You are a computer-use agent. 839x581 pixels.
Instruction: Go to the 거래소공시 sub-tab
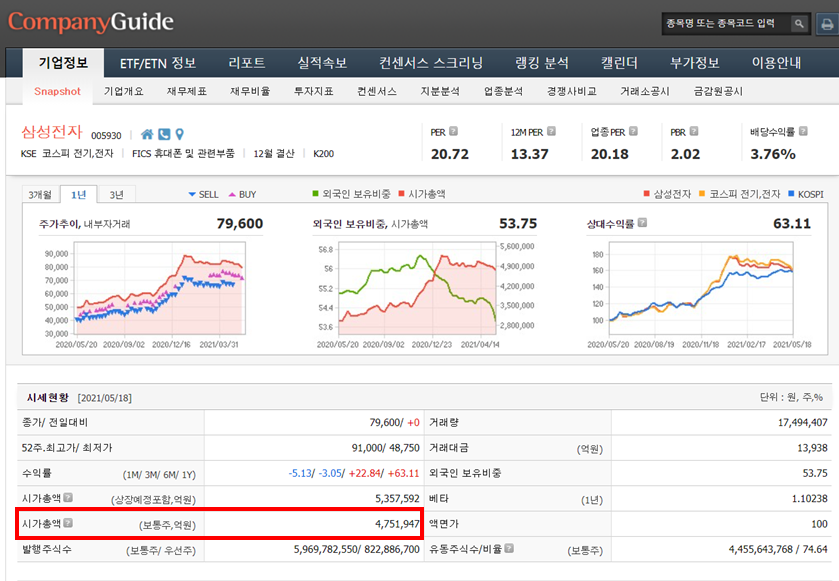pyautogui.click(x=645, y=91)
